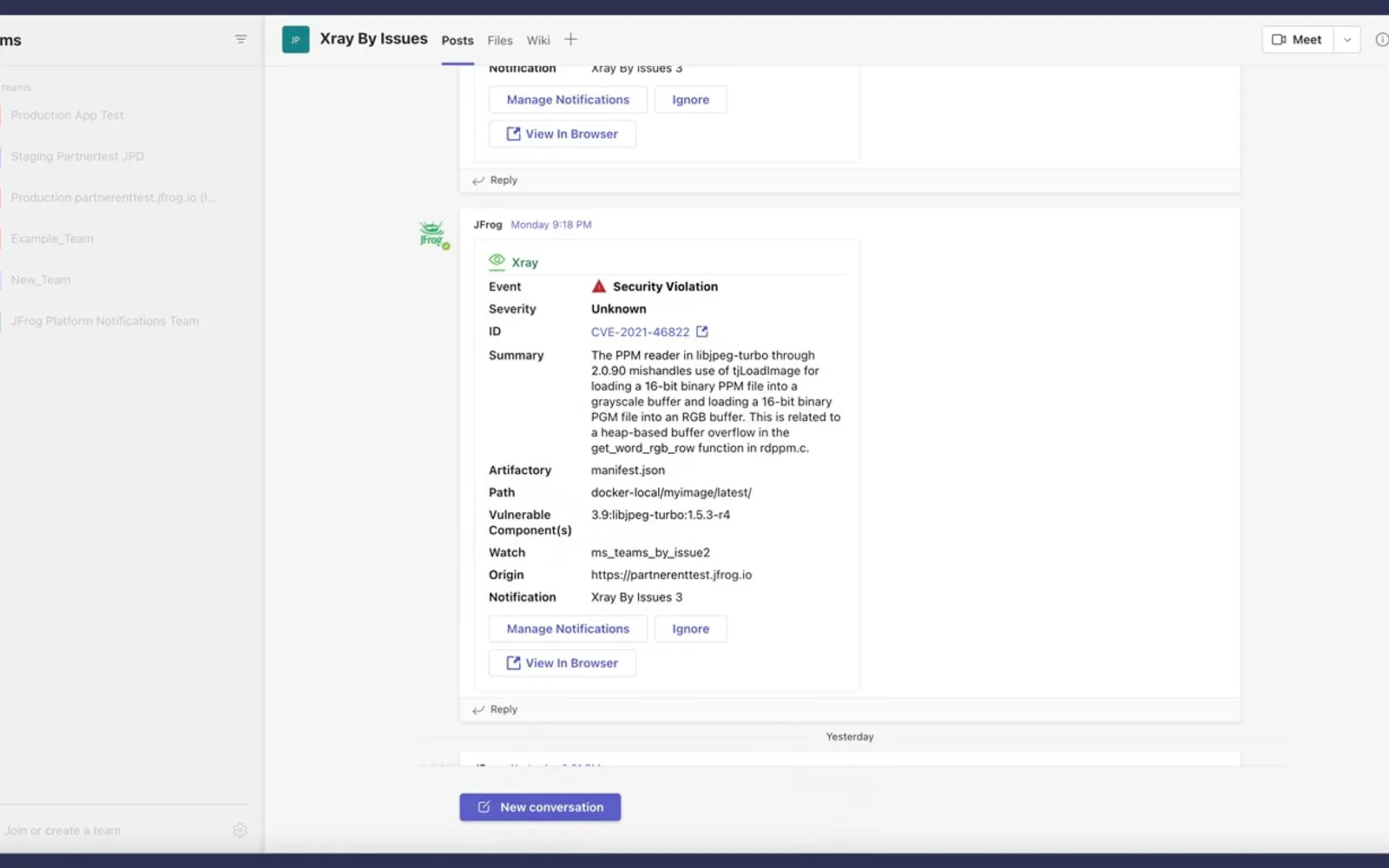Add a new tab with plus icon

tap(570, 39)
